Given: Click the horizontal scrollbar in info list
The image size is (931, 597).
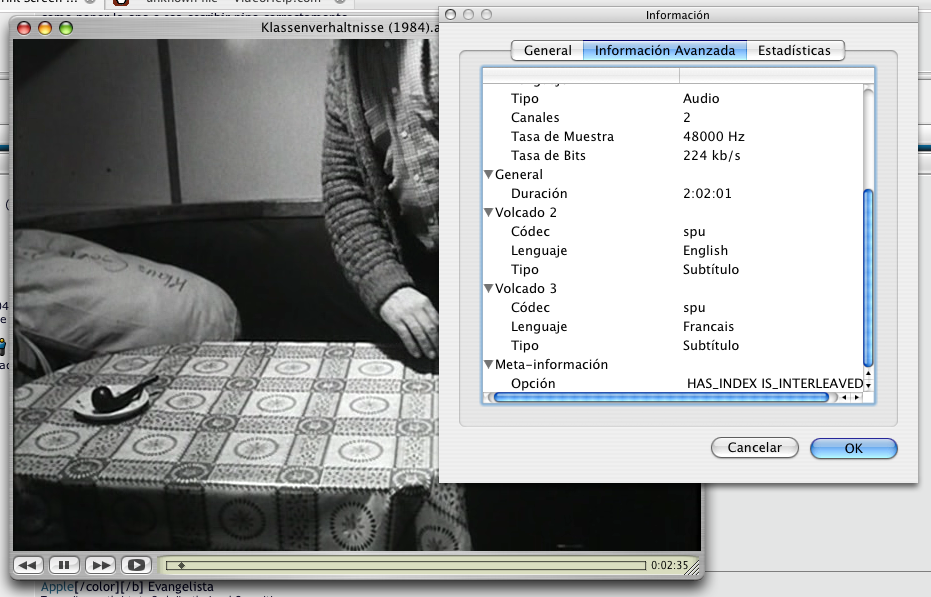Looking at the screenshot, I should point(661,397).
